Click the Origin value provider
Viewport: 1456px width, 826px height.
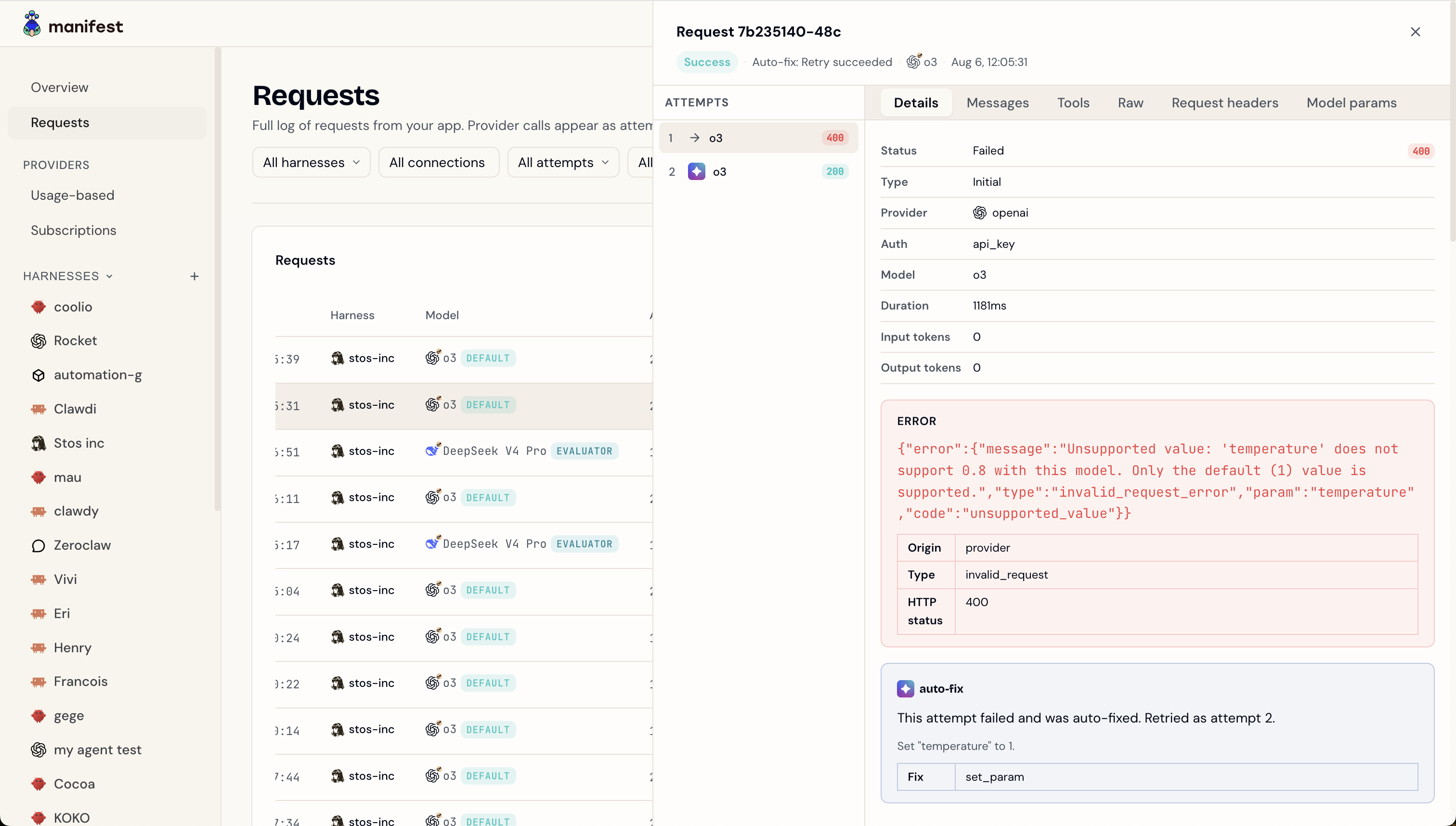point(988,547)
